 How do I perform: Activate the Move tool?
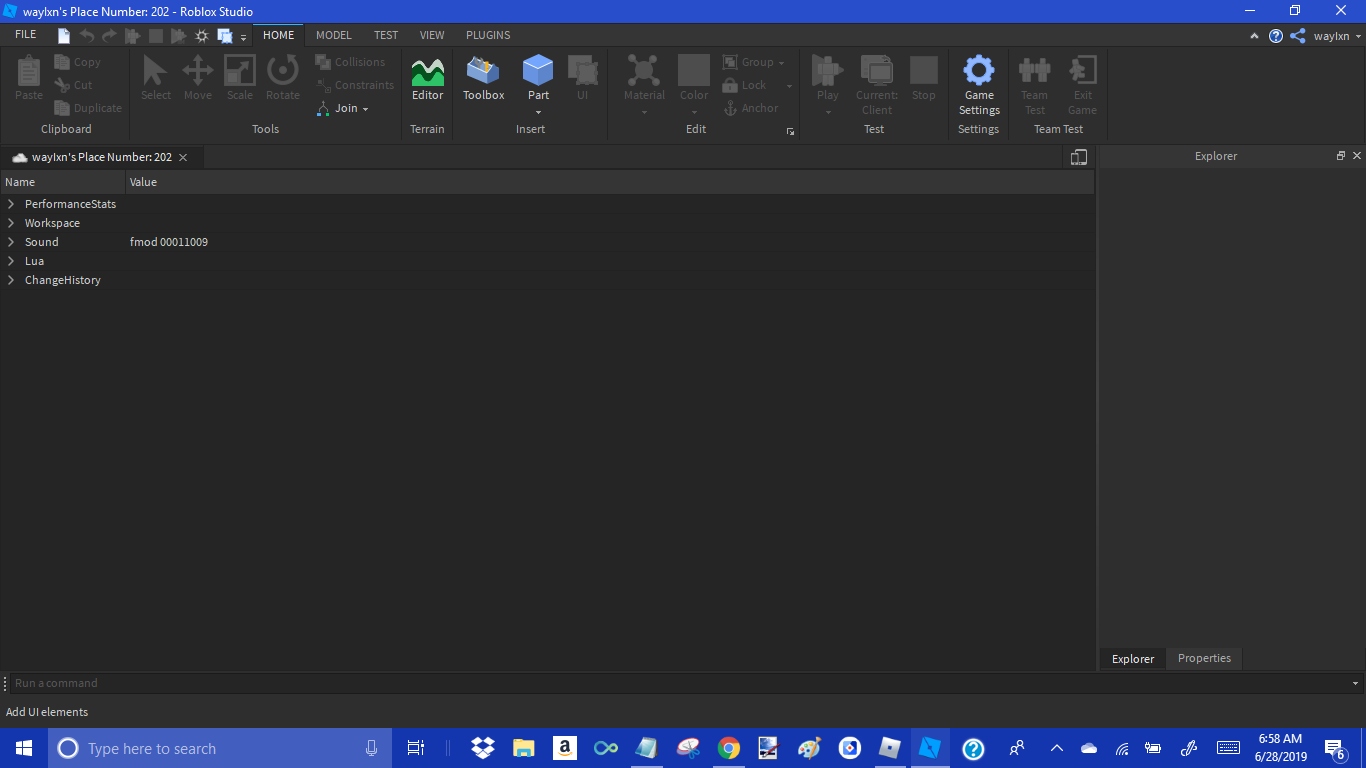[197, 78]
